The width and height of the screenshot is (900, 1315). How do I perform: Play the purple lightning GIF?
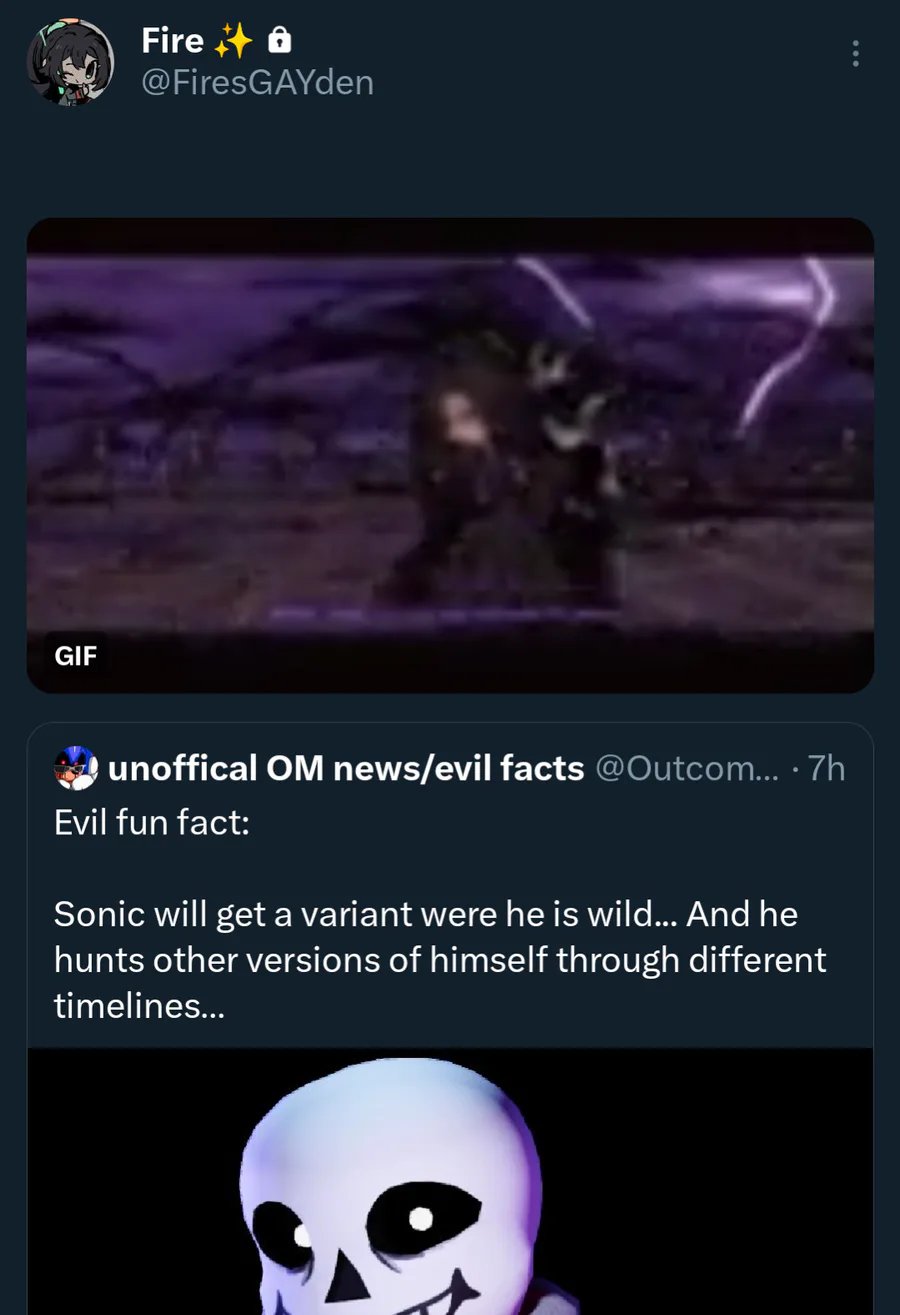[x=450, y=455]
